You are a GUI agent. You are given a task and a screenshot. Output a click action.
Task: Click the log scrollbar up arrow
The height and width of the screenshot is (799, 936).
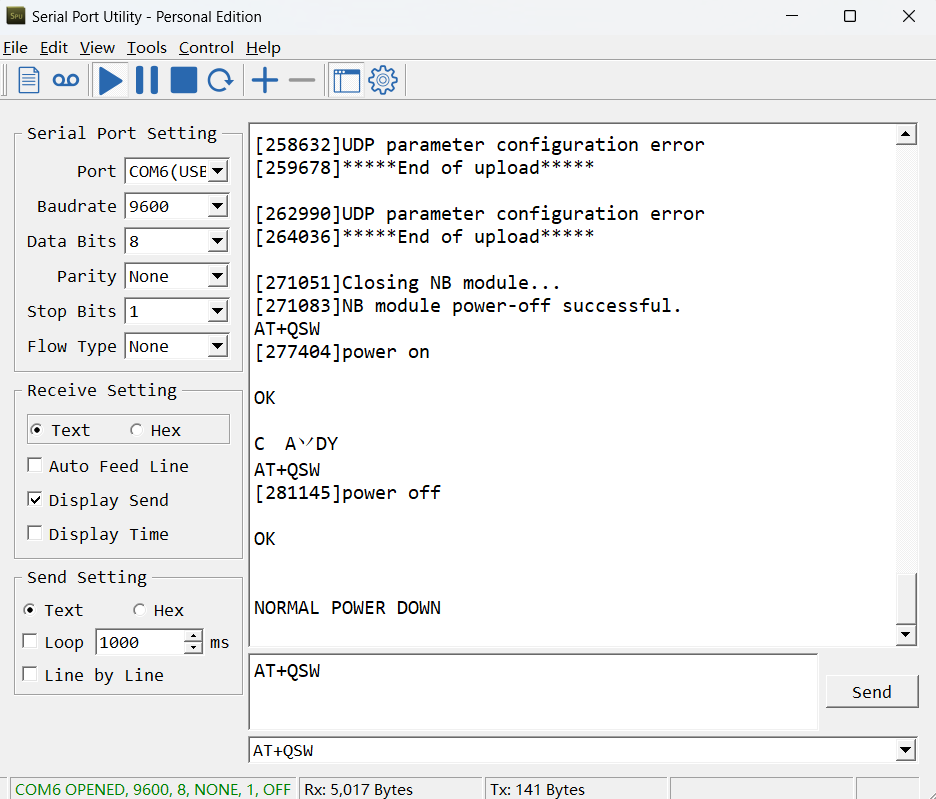pyautogui.click(x=906, y=134)
